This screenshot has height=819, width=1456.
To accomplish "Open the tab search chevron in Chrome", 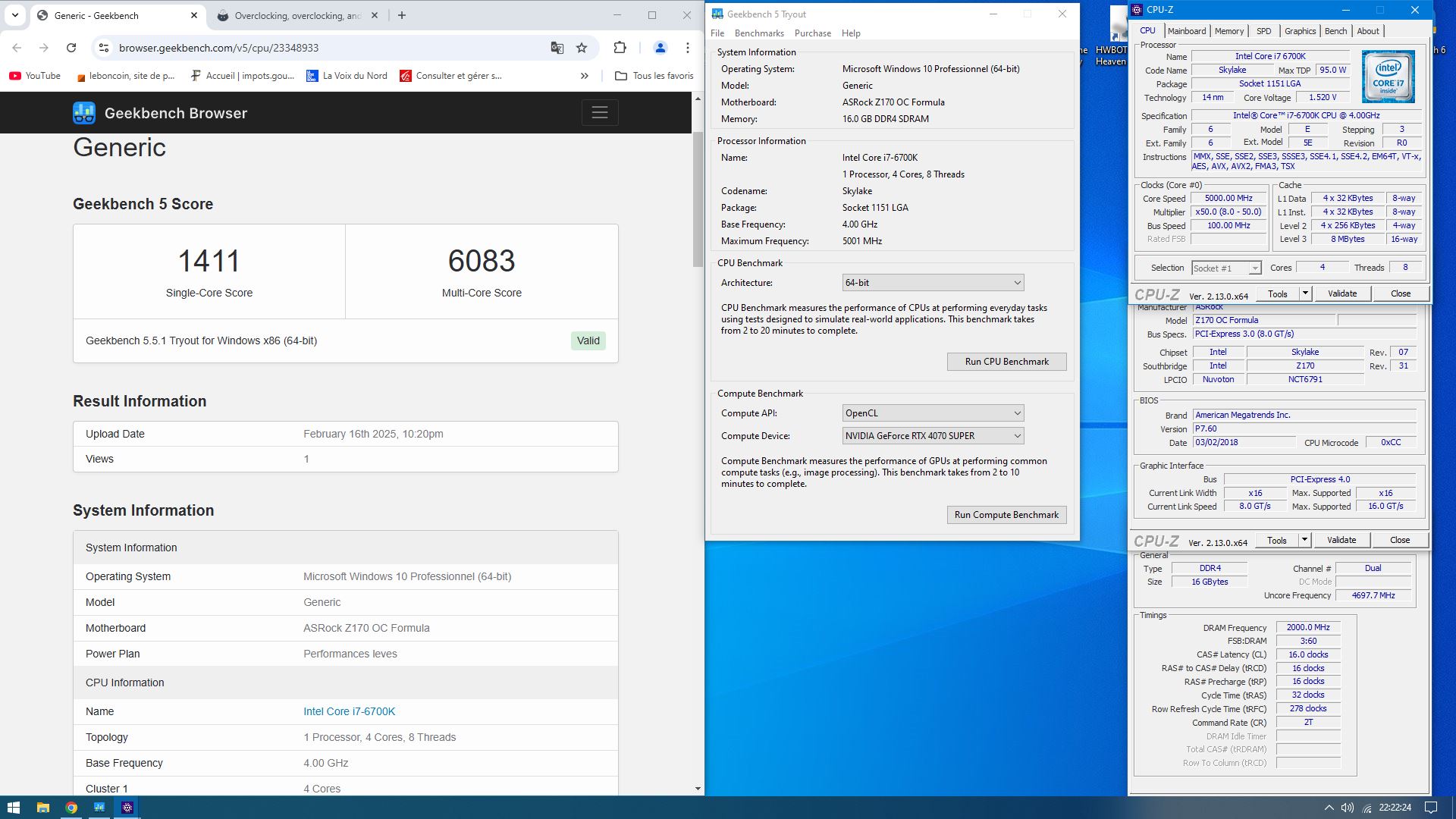I will 14,15.
